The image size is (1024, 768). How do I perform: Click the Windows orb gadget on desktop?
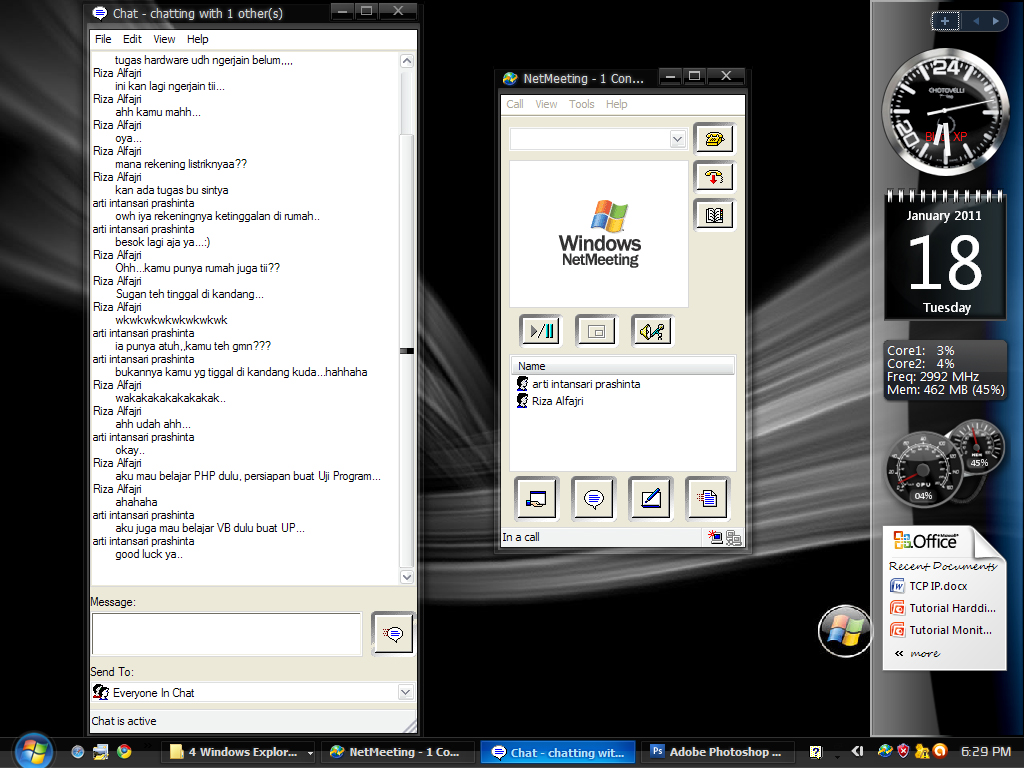844,632
